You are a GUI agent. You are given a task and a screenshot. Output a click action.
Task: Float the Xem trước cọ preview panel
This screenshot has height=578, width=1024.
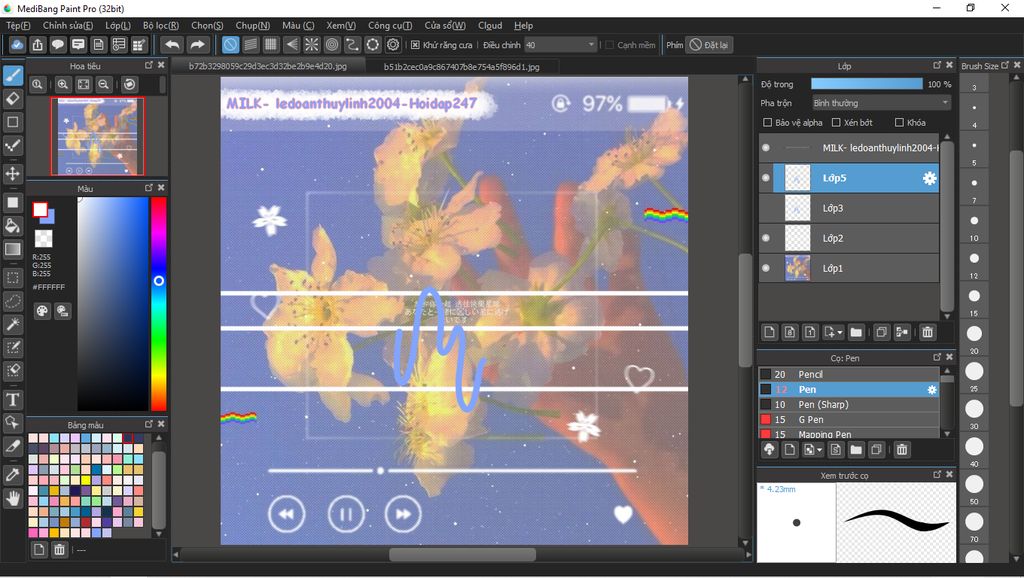(937, 475)
